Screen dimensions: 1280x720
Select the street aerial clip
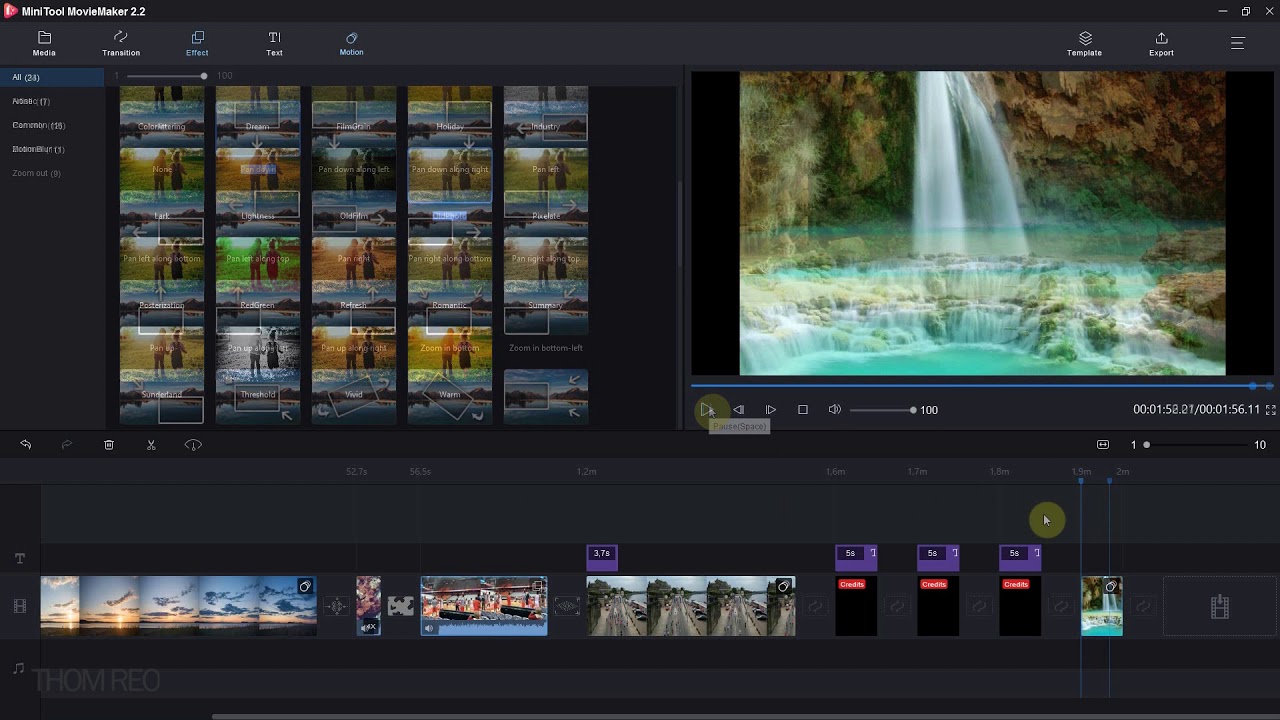(691, 606)
